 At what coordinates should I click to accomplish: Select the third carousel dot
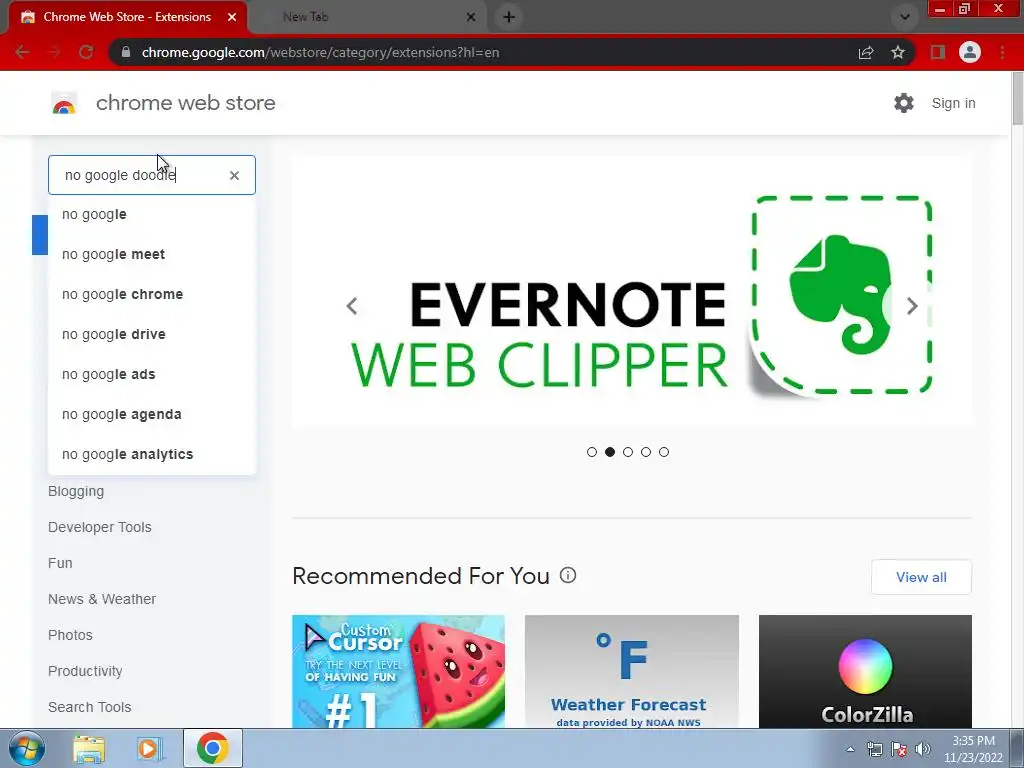628,452
